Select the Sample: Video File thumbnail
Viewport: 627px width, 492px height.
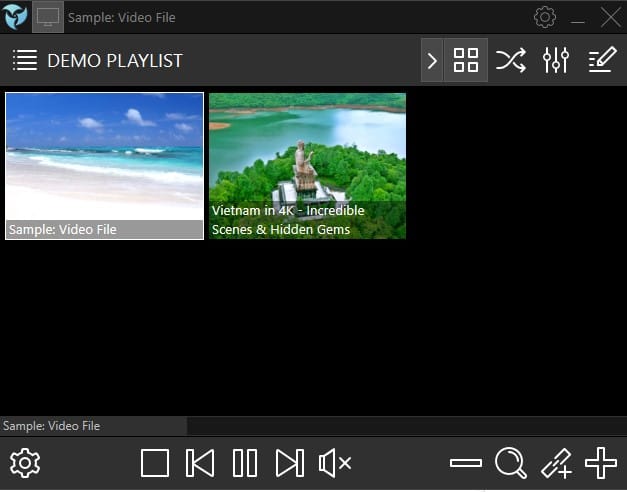pos(104,166)
